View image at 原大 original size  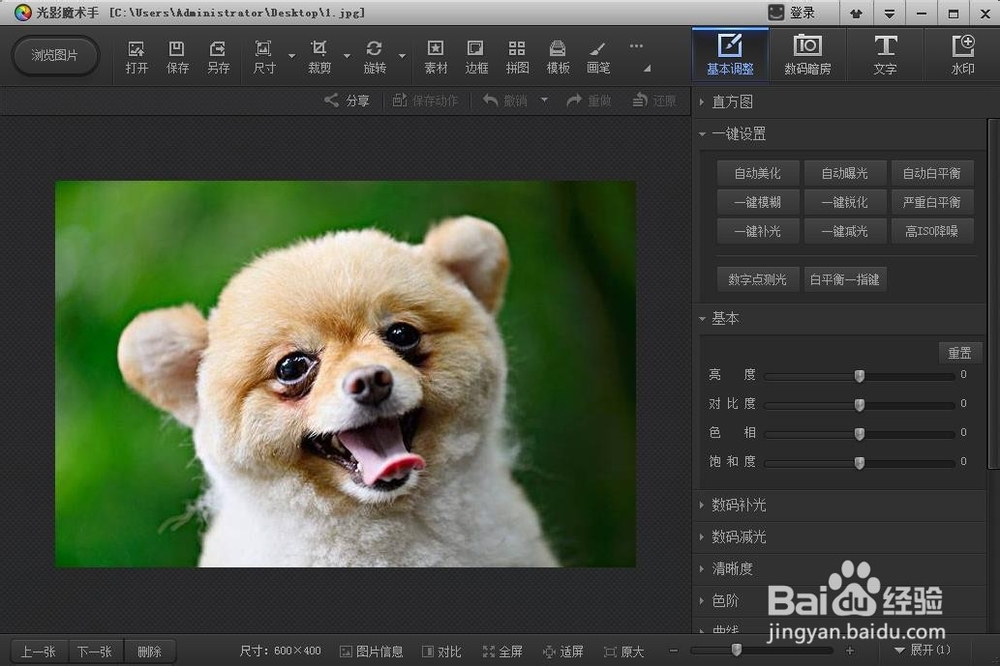tap(624, 651)
